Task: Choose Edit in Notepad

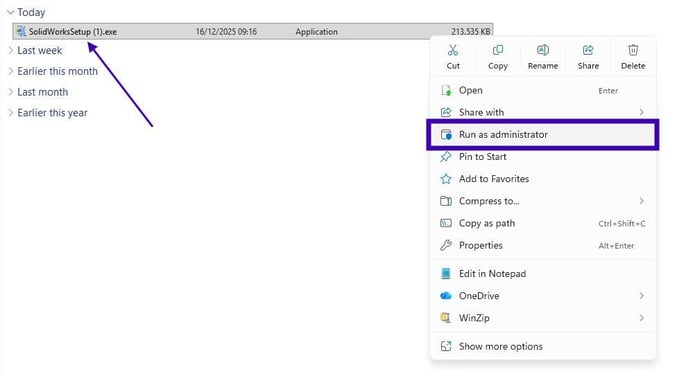Action: (x=543, y=274)
